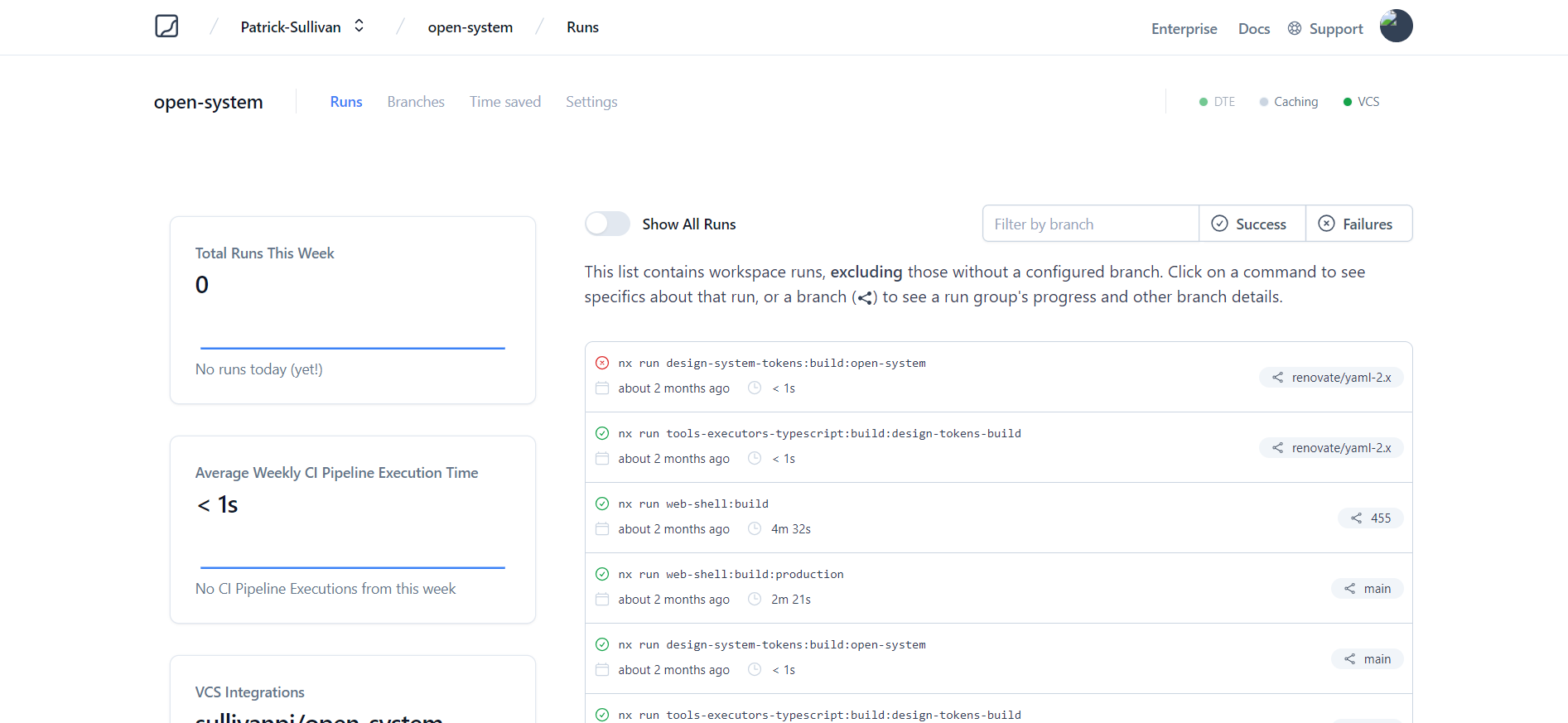Switch to the Runs tab
Image resolution: width=1568 pixels, height=723 pixels.
point(346,102)
